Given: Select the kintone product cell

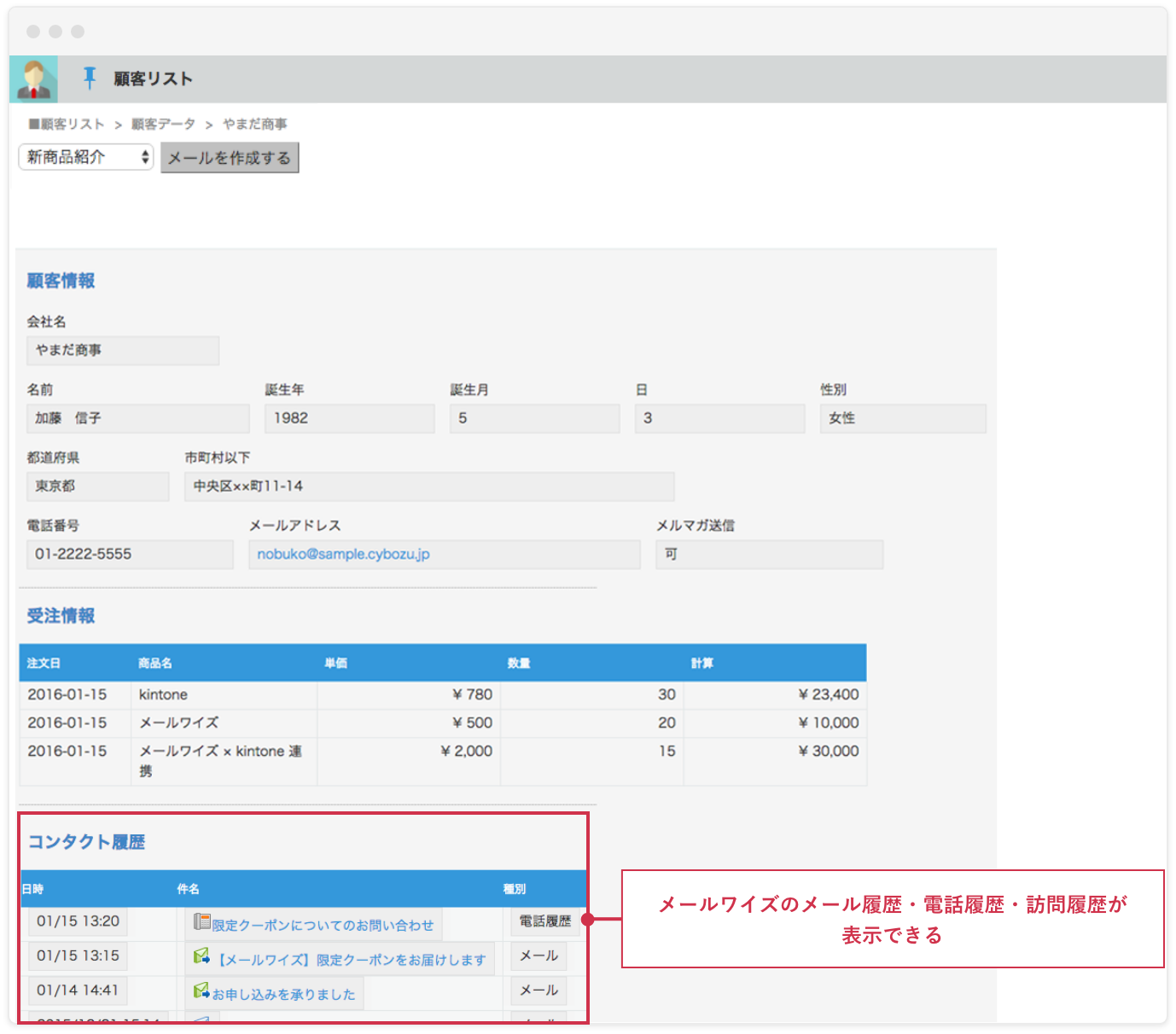Looking at the screenshot, I should pyautogui.click(x=224, y=695).
